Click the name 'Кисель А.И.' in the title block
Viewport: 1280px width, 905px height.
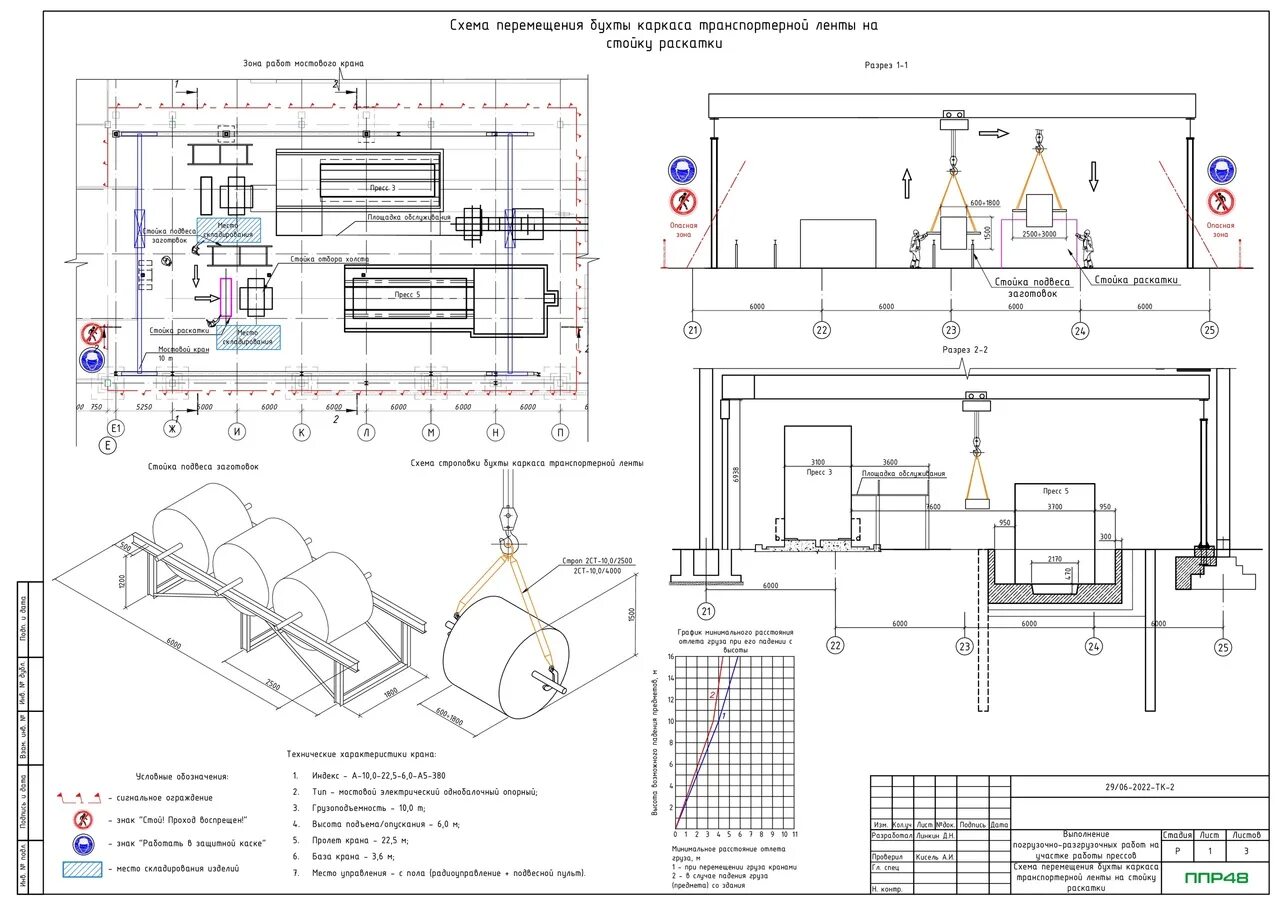tap(936, 858)
